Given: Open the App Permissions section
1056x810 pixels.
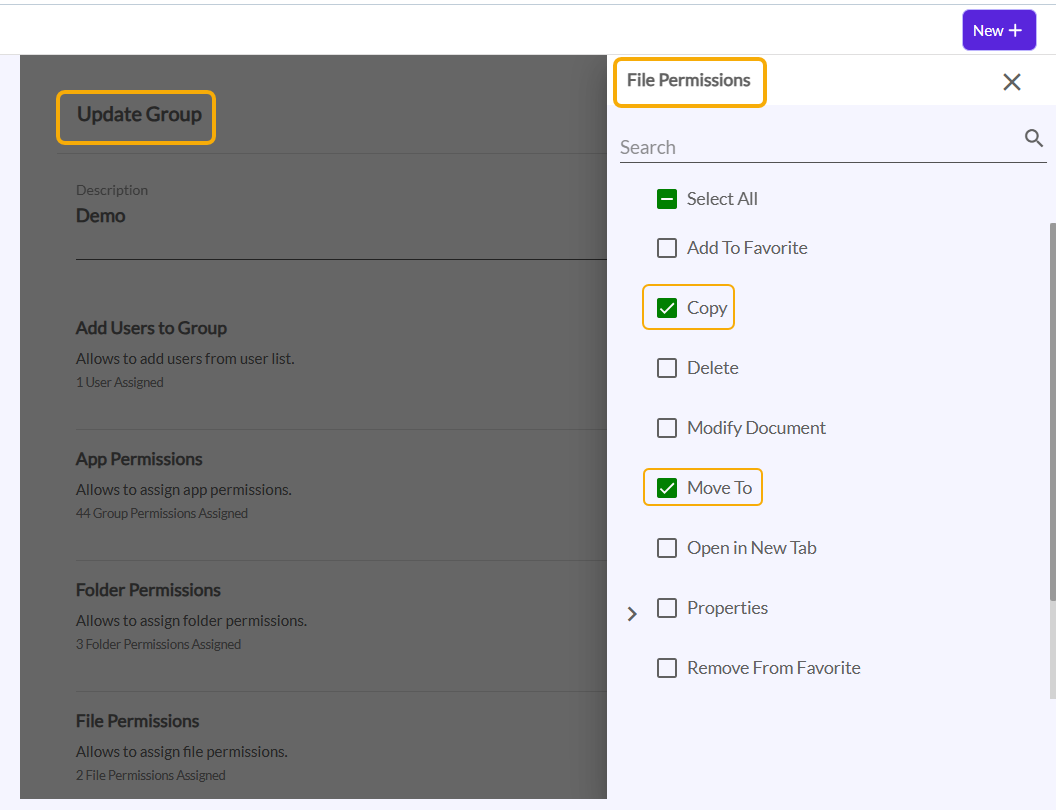Looking at the screenshot, I should click(139, 459).
